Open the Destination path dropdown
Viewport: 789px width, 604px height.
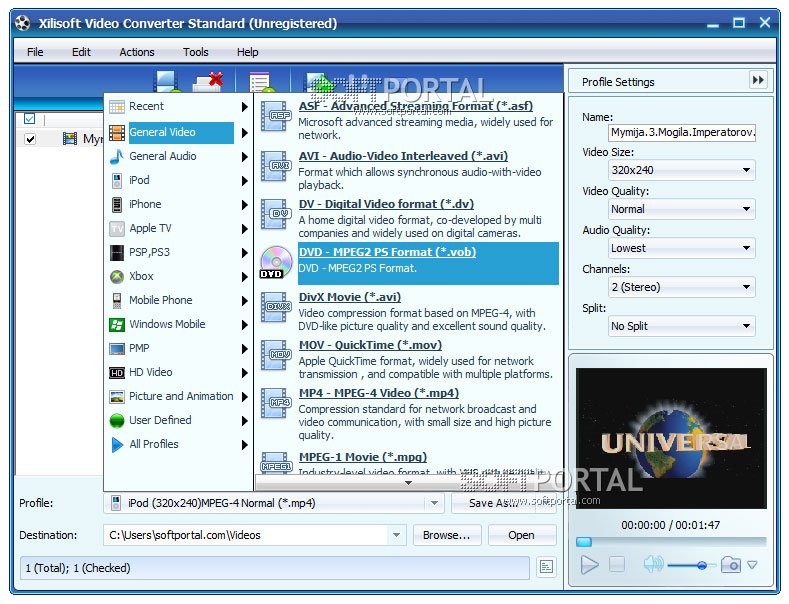point(397,535)
